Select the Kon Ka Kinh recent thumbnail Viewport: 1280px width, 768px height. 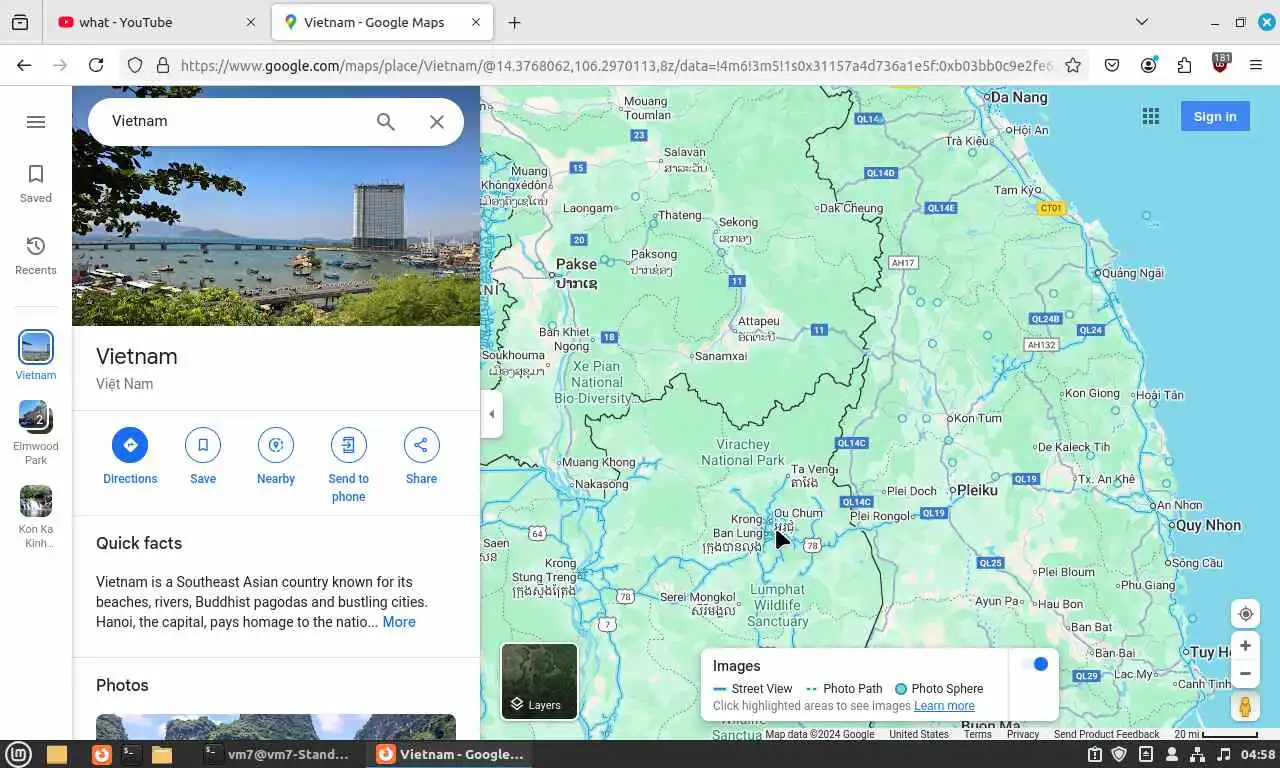(x=36, y=500)
